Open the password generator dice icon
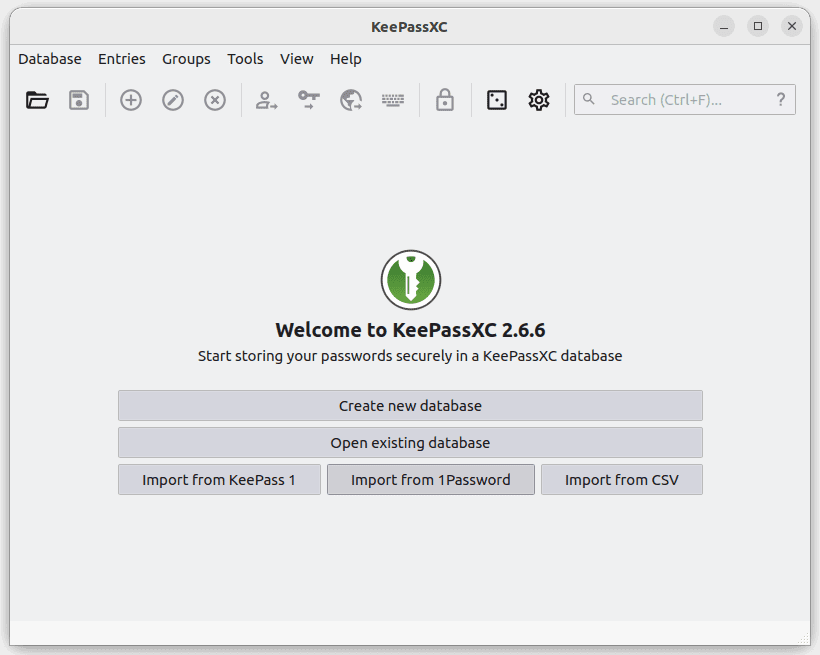 pos(496,100)
